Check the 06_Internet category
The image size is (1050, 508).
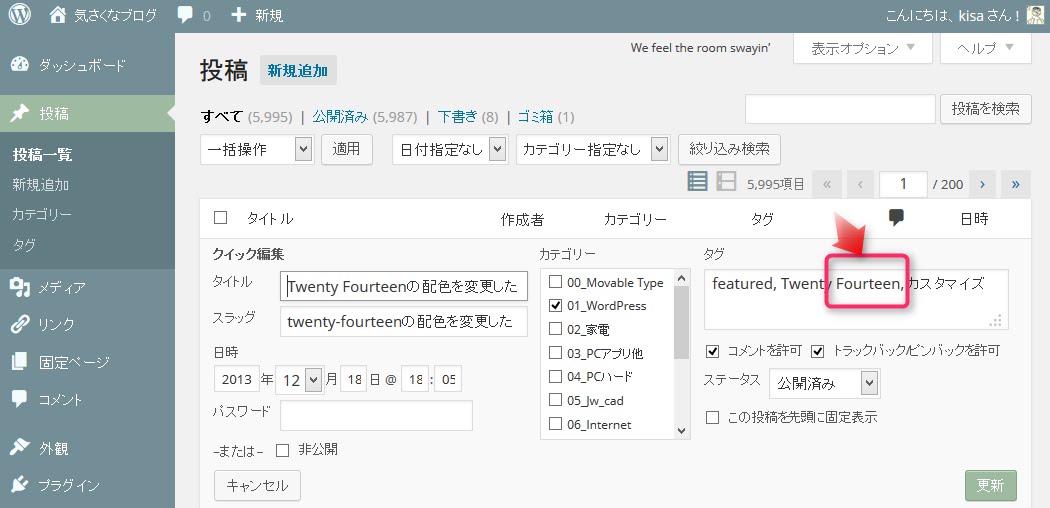click(x=555, y=424)
